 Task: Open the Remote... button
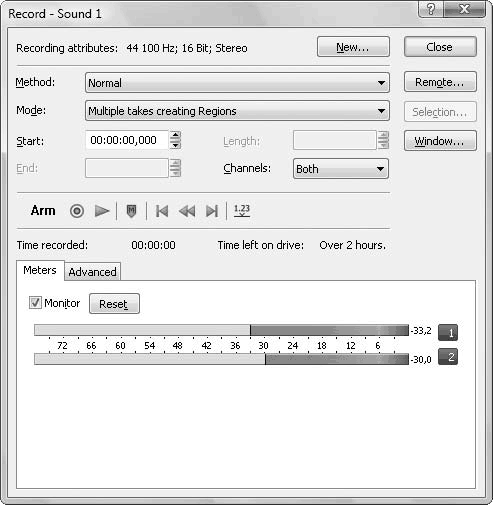440,82
